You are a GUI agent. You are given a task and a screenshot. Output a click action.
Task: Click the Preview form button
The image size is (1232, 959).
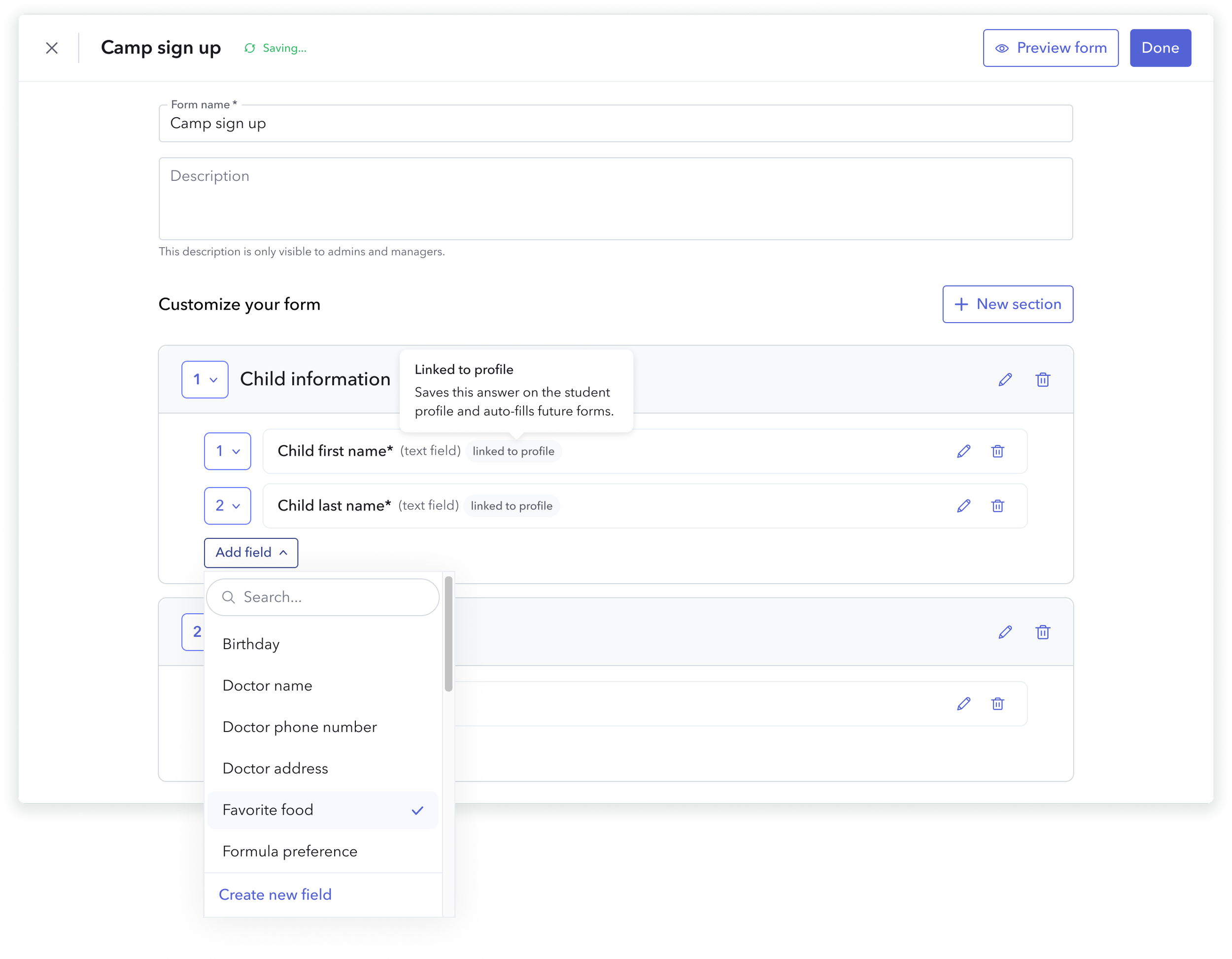pyautogui.click(x=1050, y=48)
